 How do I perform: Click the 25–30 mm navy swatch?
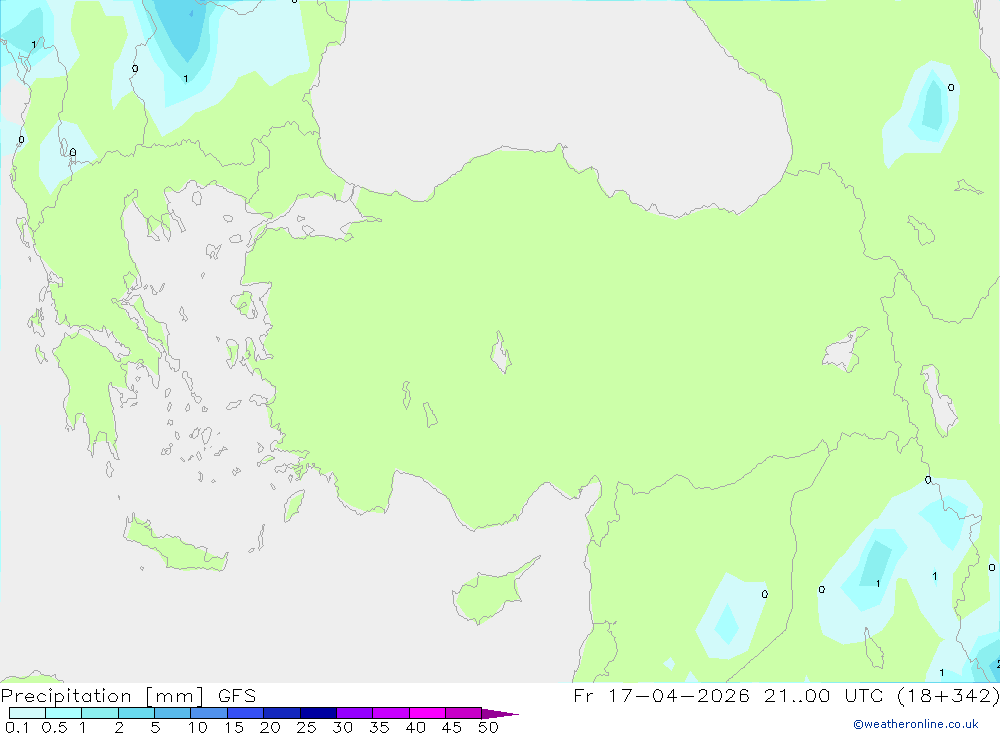318,713
